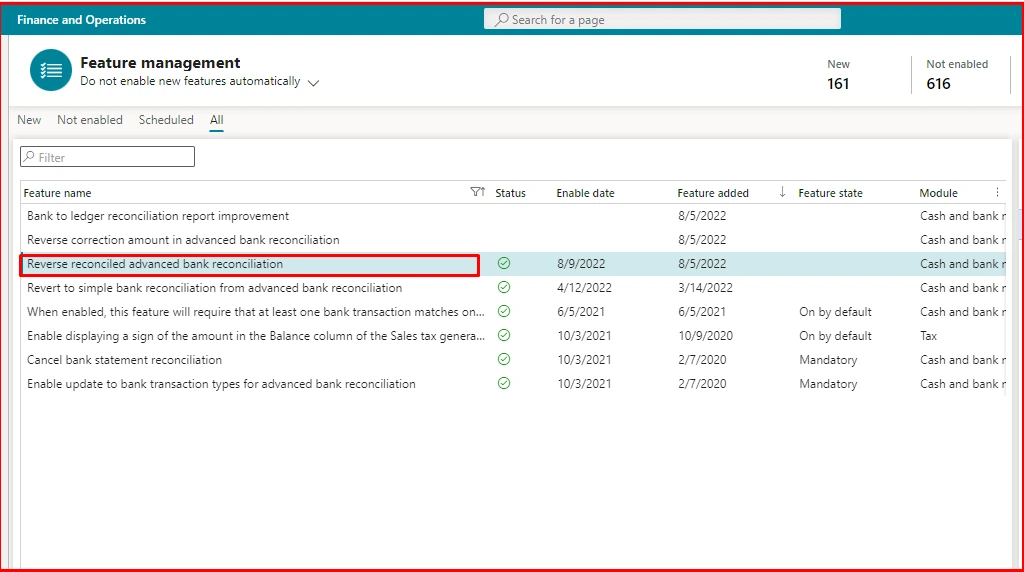Switch to the Not enabled tab
Image resolution: width=1024 pixels, height=572 pixels.
89,119
